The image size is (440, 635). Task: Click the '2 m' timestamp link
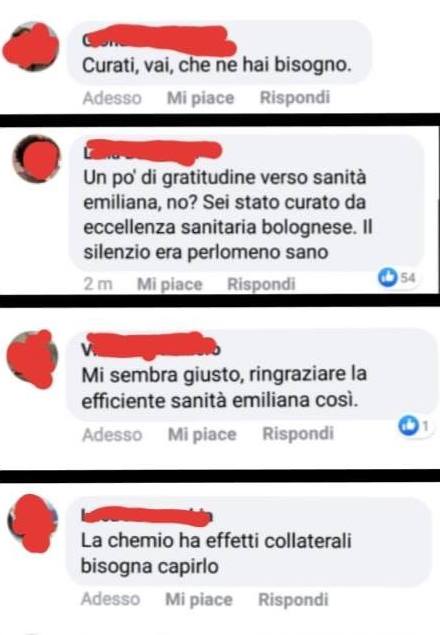tap(98, 284)
